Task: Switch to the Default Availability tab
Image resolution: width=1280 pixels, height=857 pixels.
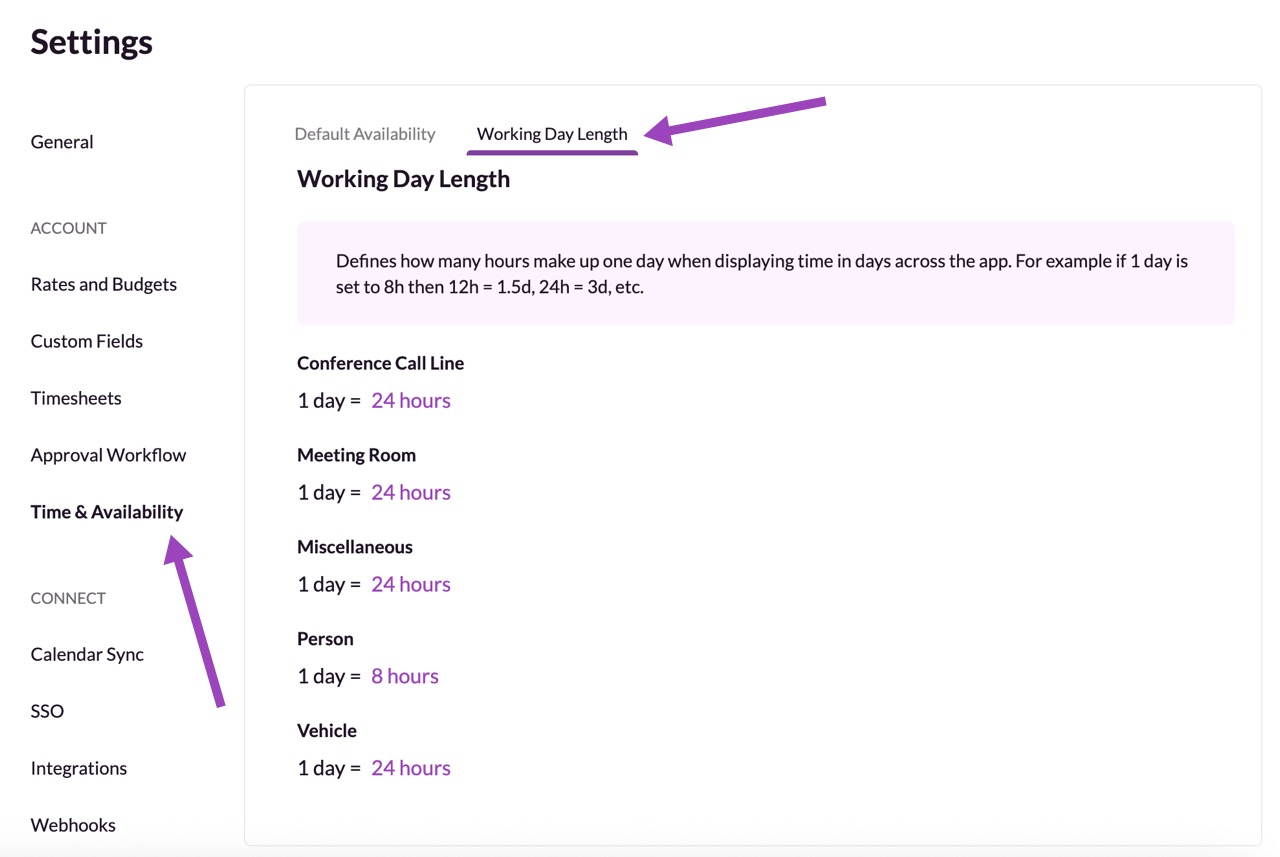Action: (x=365, y=134)
